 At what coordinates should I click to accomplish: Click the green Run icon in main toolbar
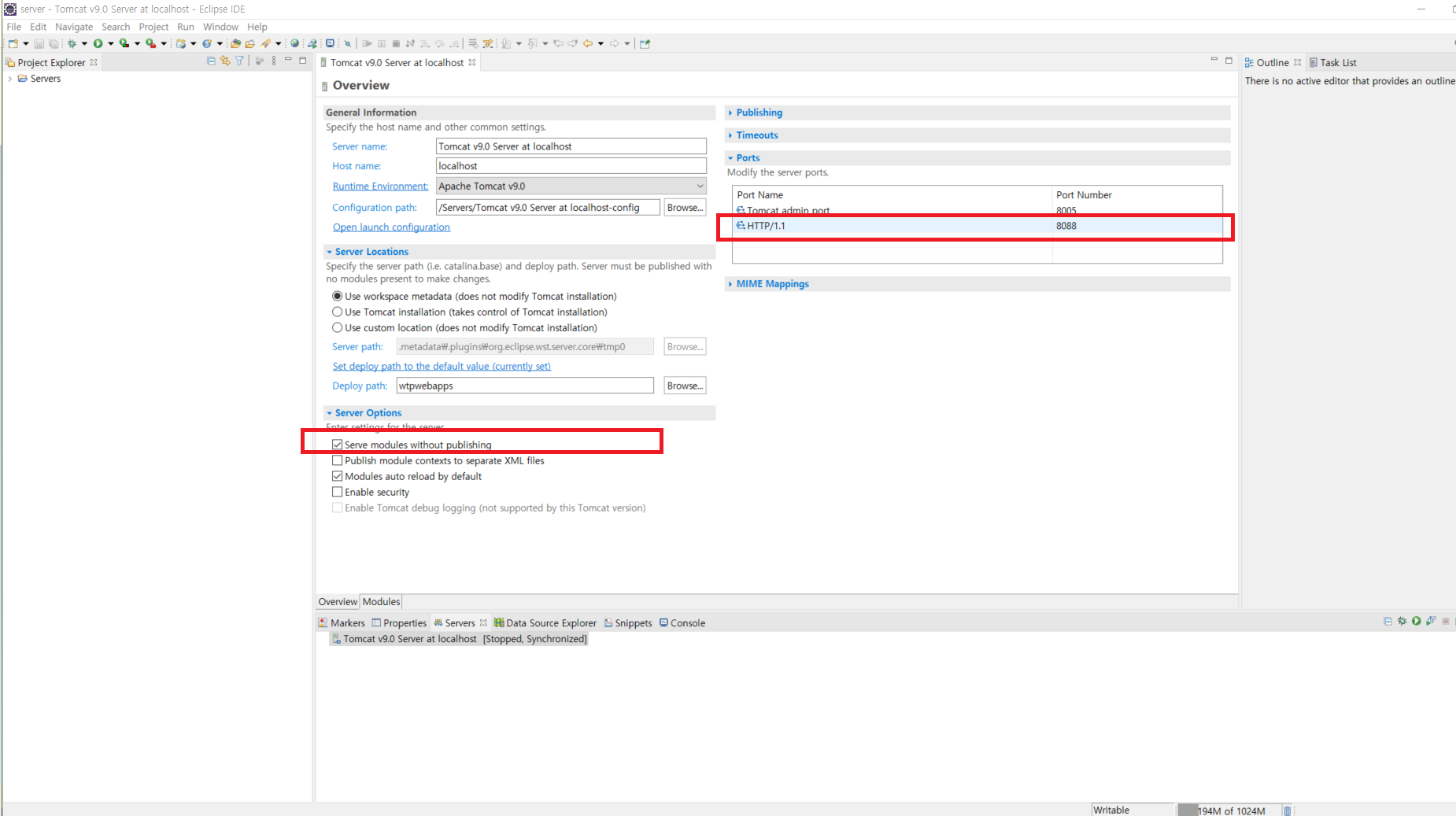pos(98,44)
